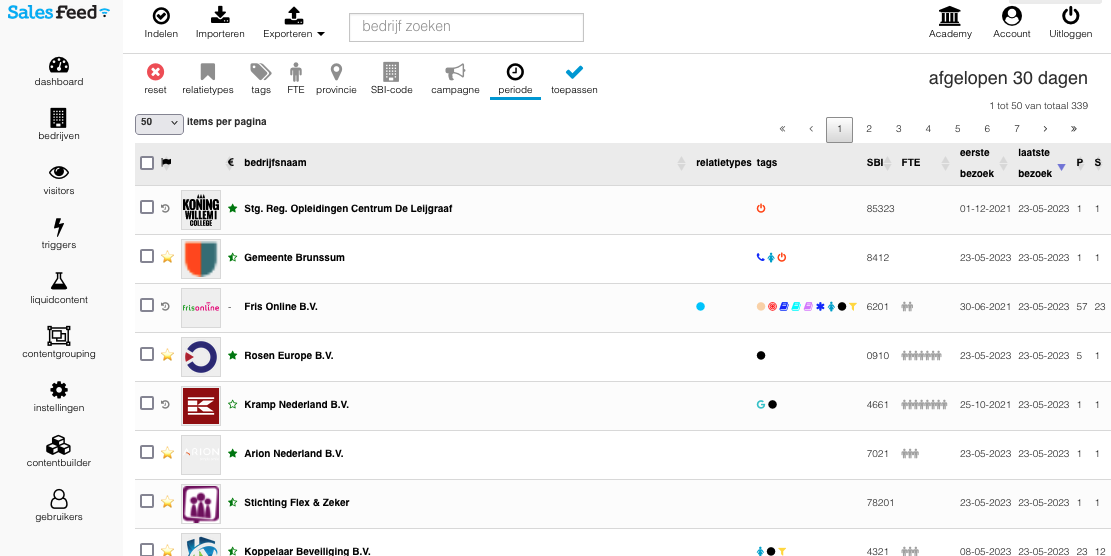This screenshot has width=1111, height=556.
Task: Open liquidcontent flask icon
Action: click(59, 282)
